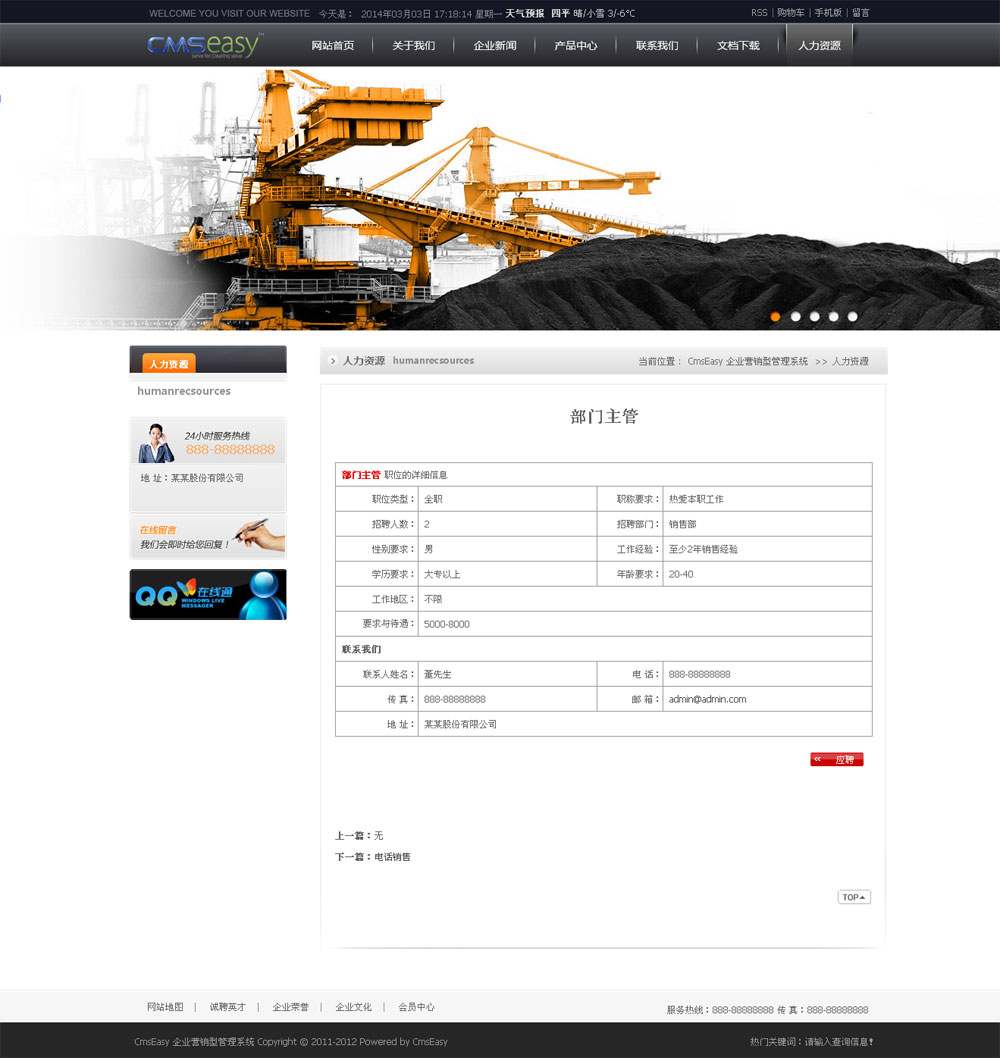Viewport: 1000px width, 1058px height.
Task: Click the CmsEasy logo
Action: (x=205, y=45)
